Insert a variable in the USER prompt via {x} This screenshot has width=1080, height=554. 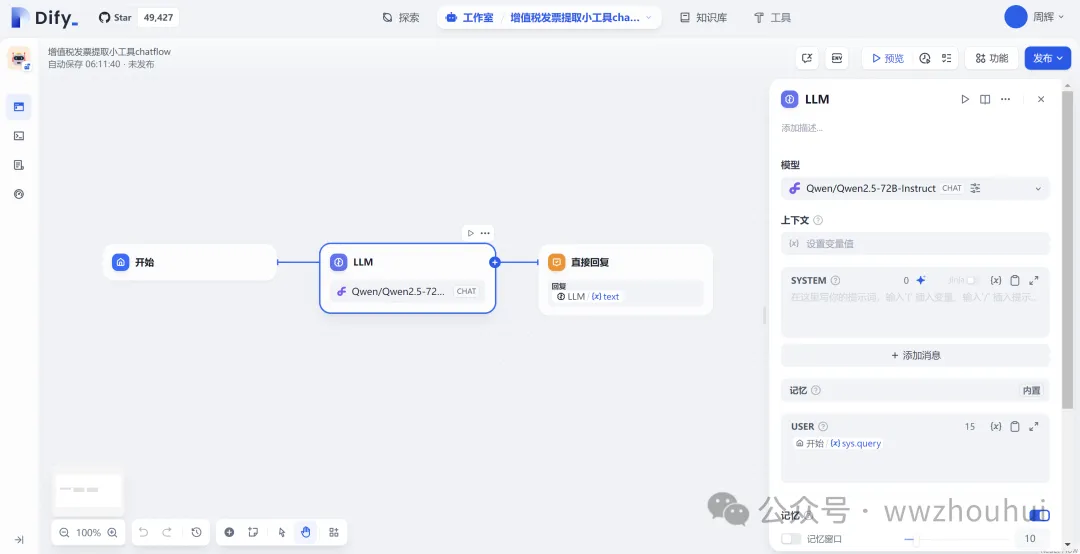(995, 427)
